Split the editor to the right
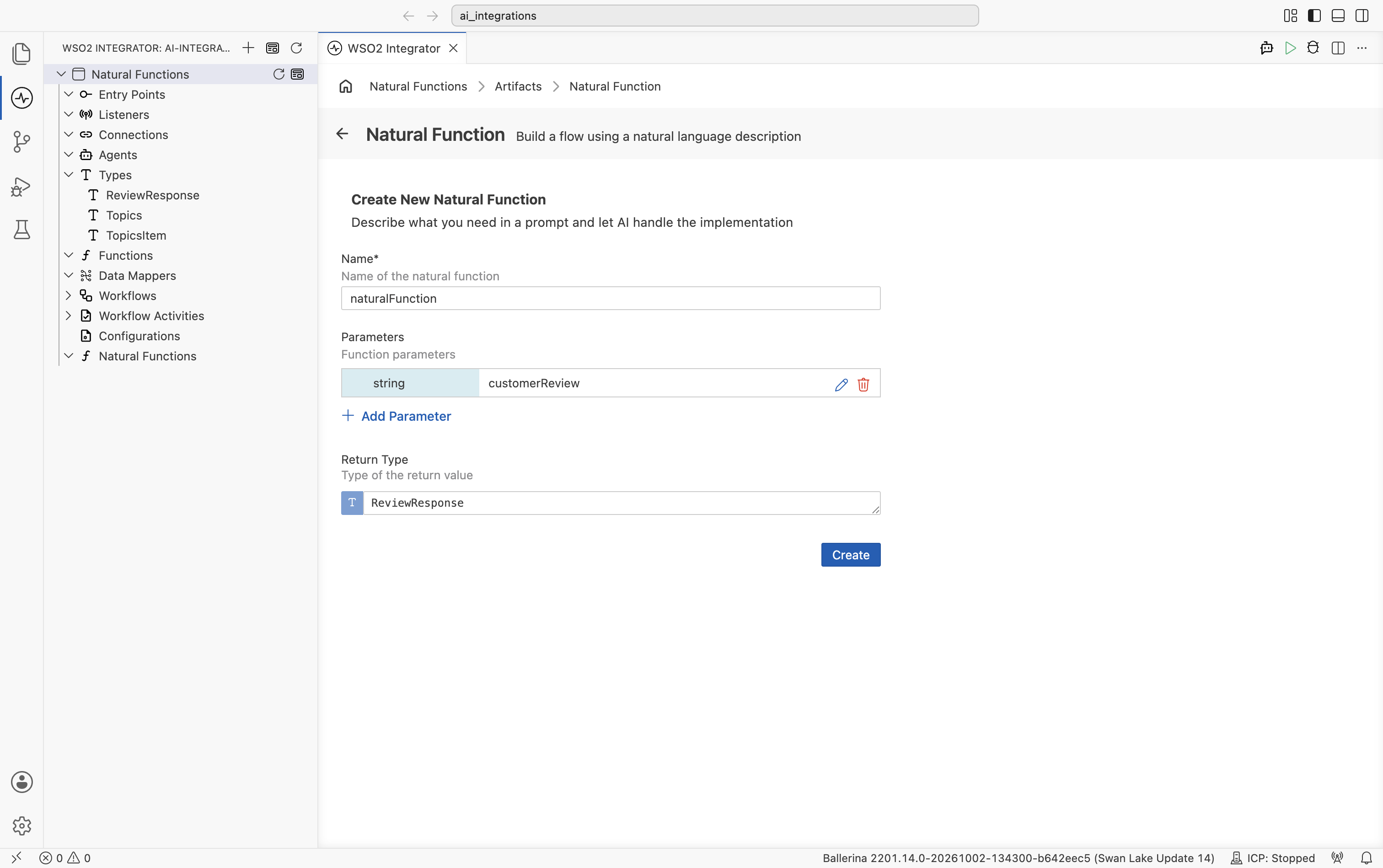 coord(1338,48)
